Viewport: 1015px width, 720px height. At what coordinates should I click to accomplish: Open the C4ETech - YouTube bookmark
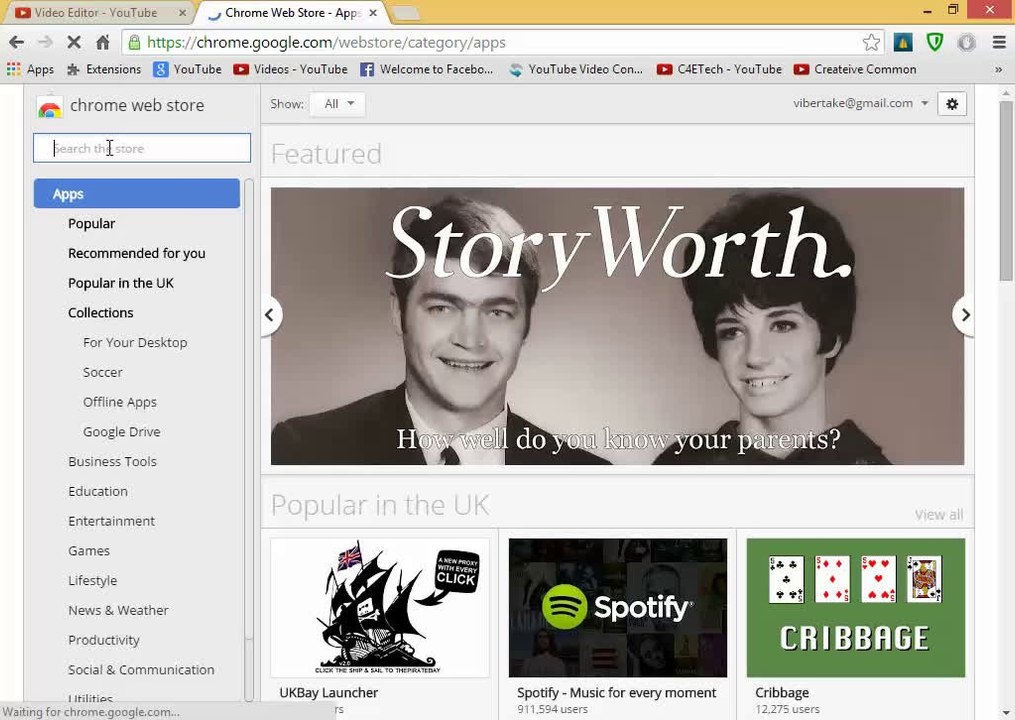(x=719, y=69)
